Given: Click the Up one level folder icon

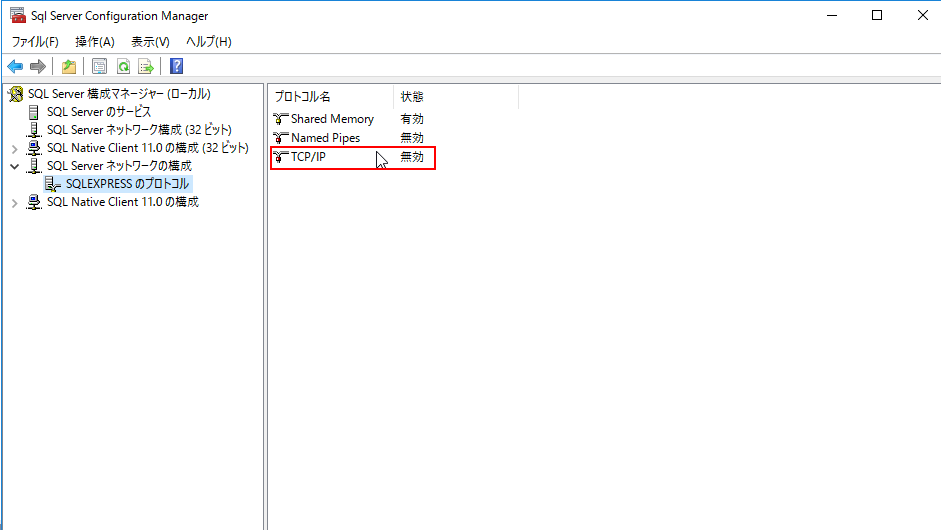Looking at the screenshot, I should 68,67.
